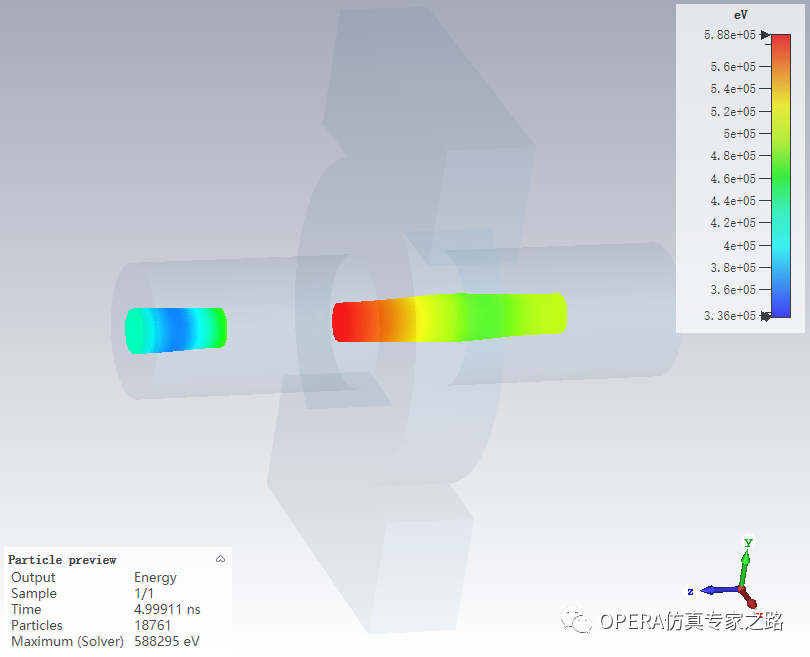
Task: Click the Particles count '18761'
Action: [152, 625]
